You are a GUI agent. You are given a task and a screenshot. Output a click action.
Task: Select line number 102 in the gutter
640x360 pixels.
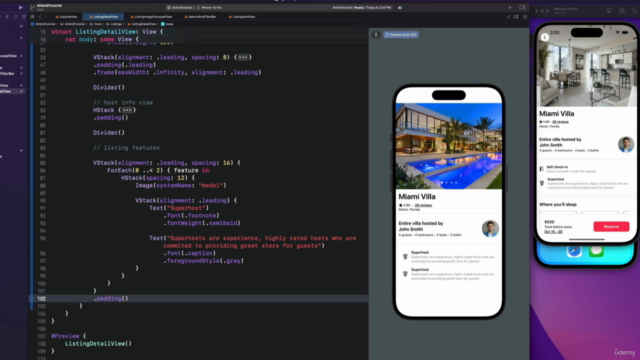pyautogui.click(x=41, y=298)
